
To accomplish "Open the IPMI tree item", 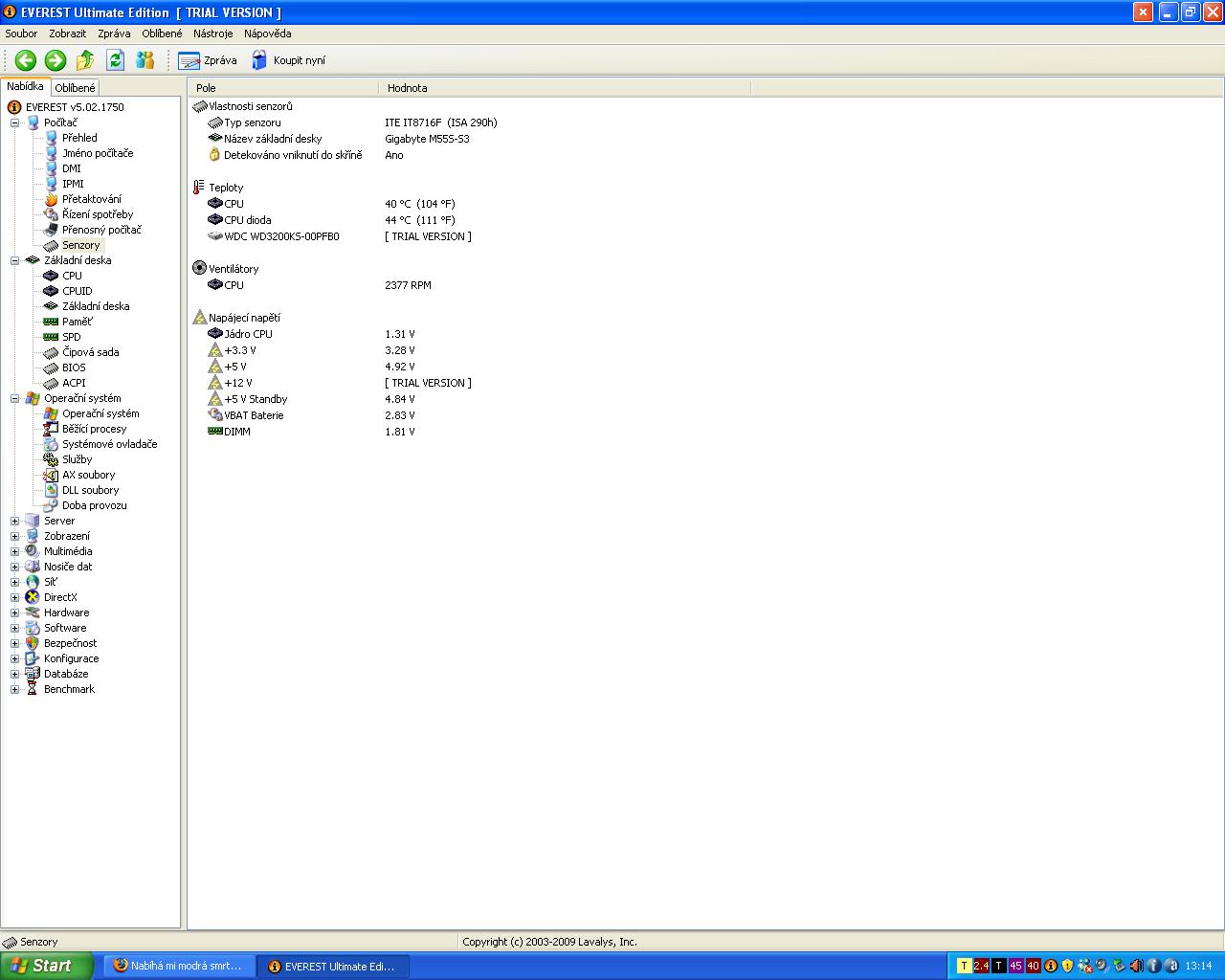I will (x=73, y=184).
